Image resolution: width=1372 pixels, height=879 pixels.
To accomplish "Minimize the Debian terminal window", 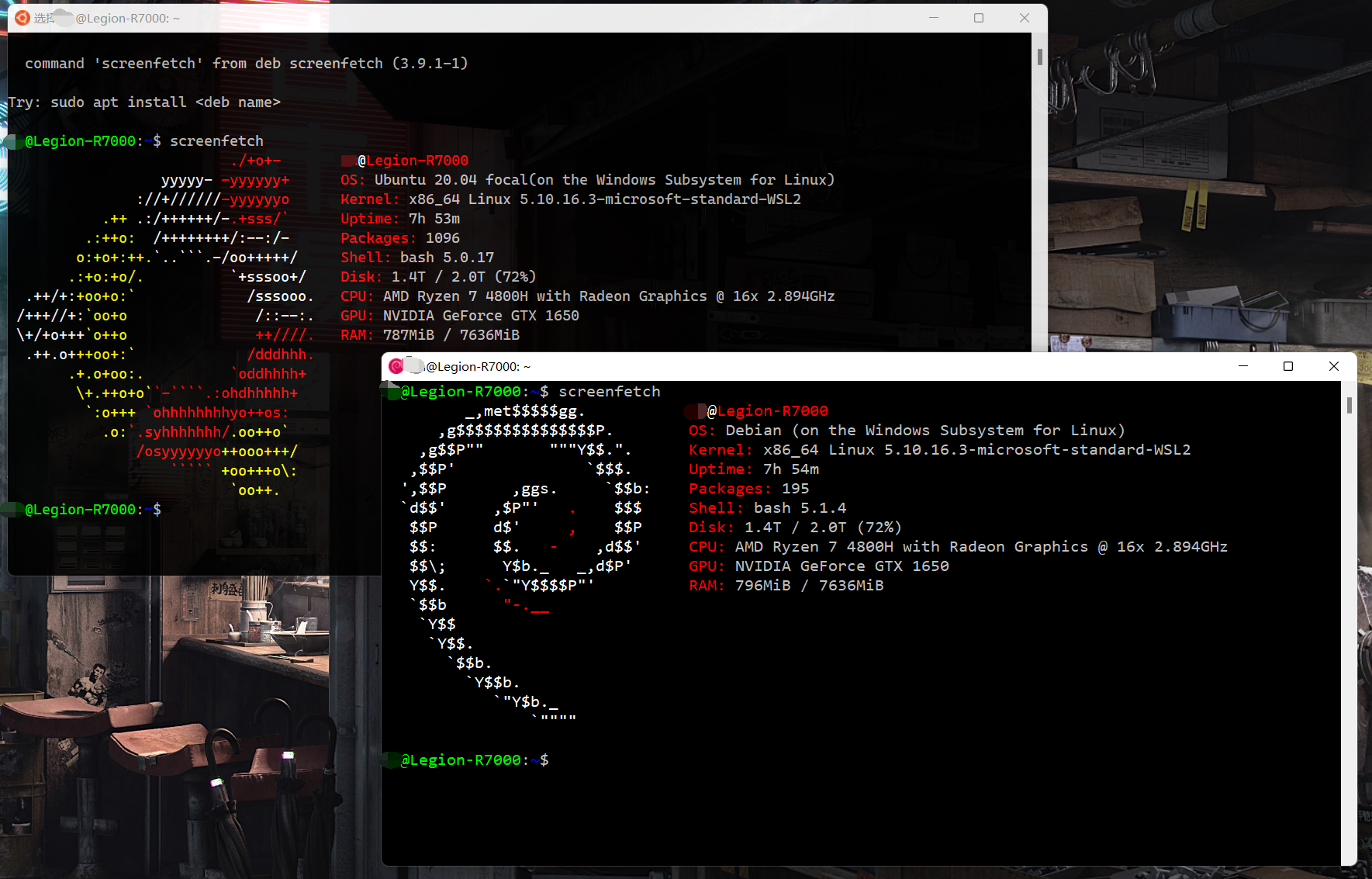I will pyautogui.click(x=1243, y=366).
